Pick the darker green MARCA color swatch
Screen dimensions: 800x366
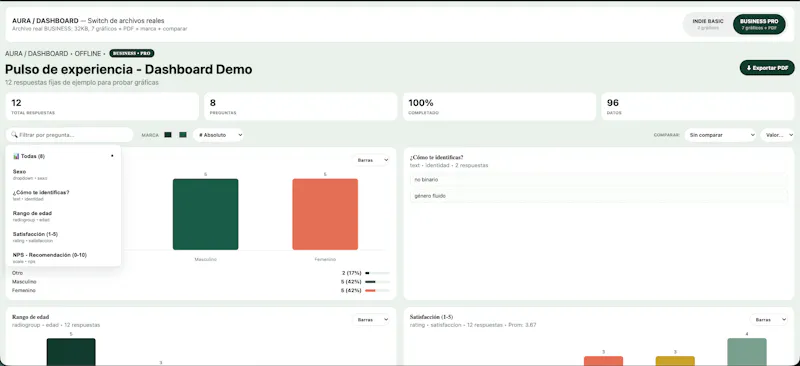coord(168,135)
